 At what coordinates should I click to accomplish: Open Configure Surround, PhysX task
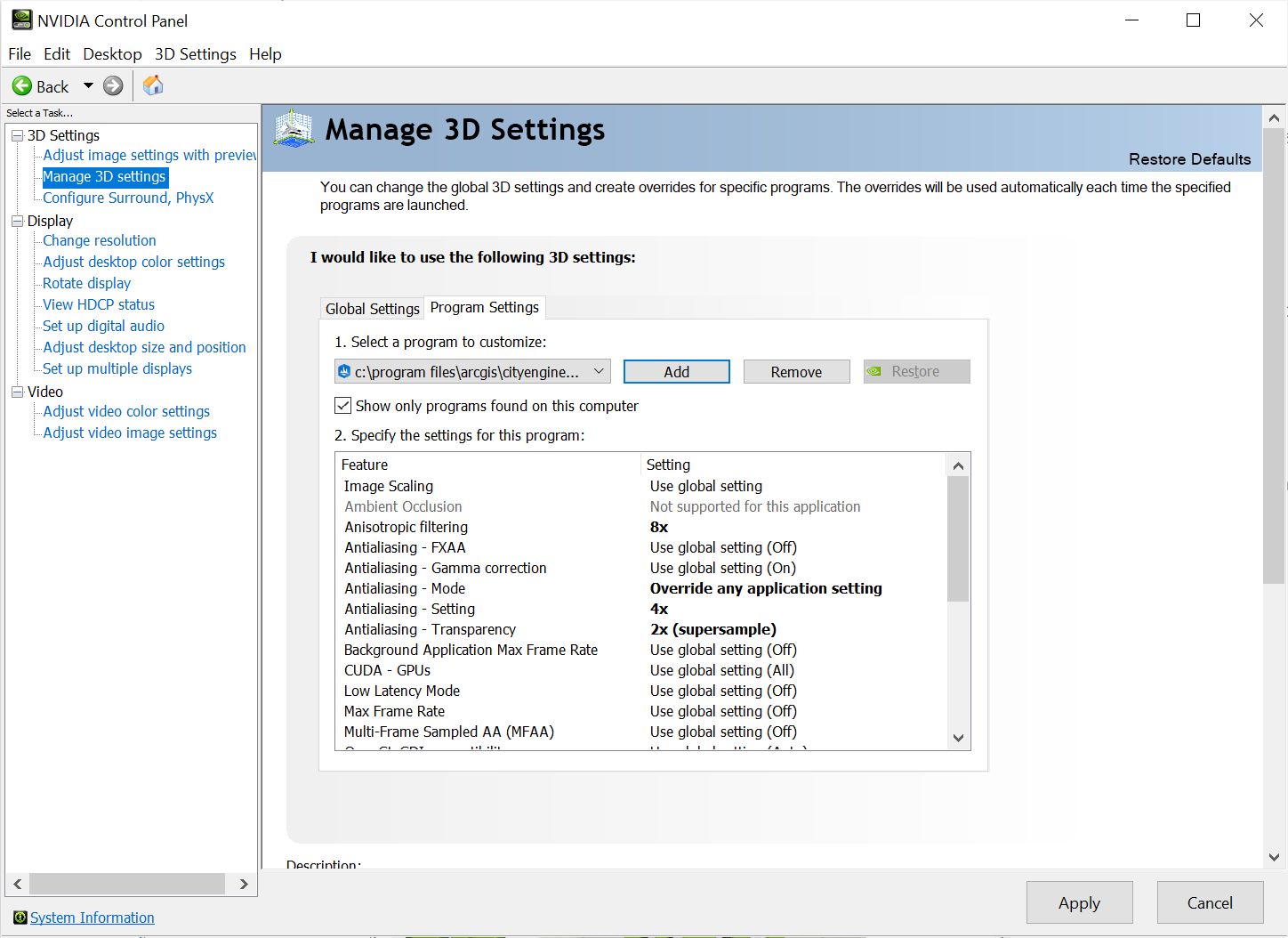(x=128, y=198)
